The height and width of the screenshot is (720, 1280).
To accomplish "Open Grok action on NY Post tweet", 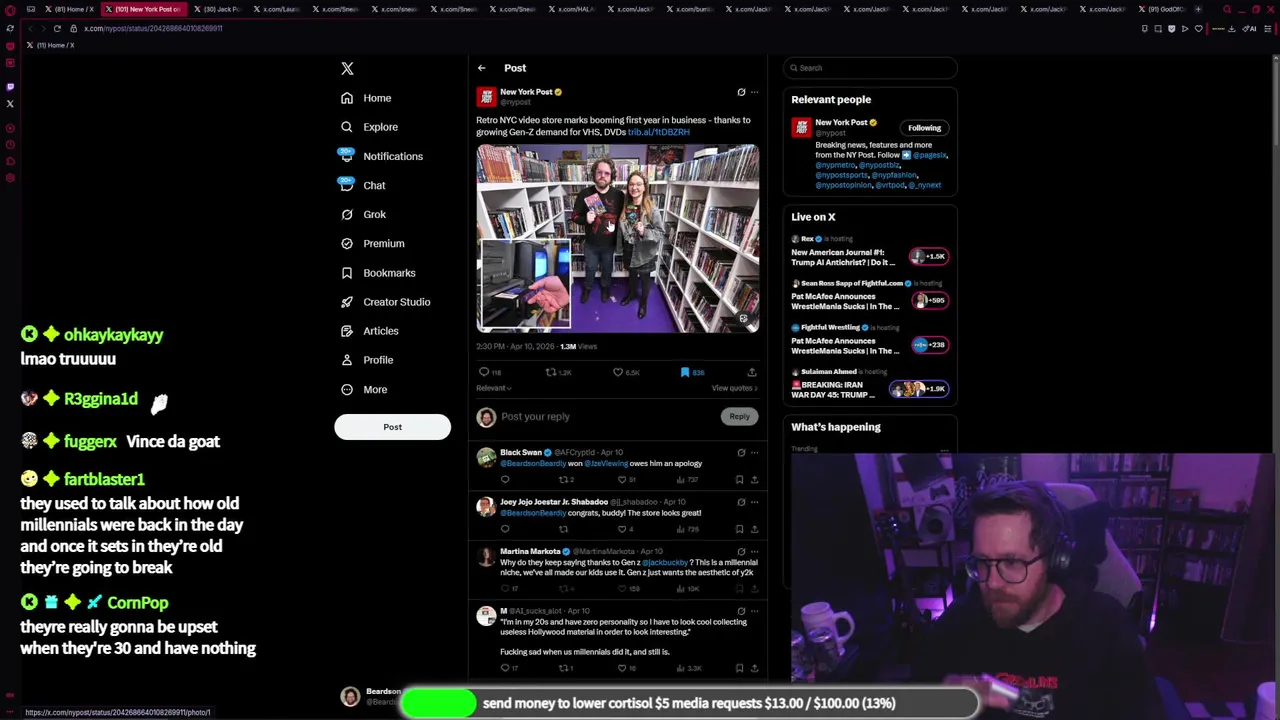I will (x=741, y=92).
